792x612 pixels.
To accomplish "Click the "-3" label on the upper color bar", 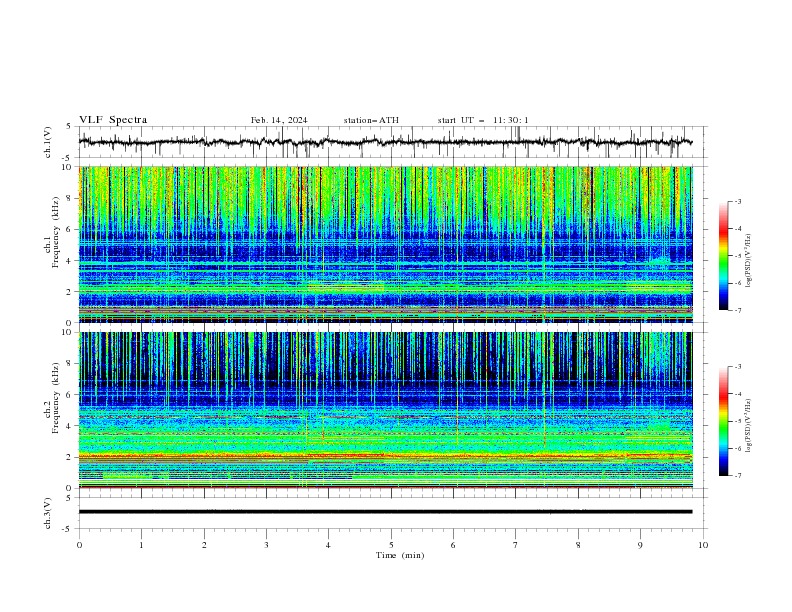I will pos(738,201).
